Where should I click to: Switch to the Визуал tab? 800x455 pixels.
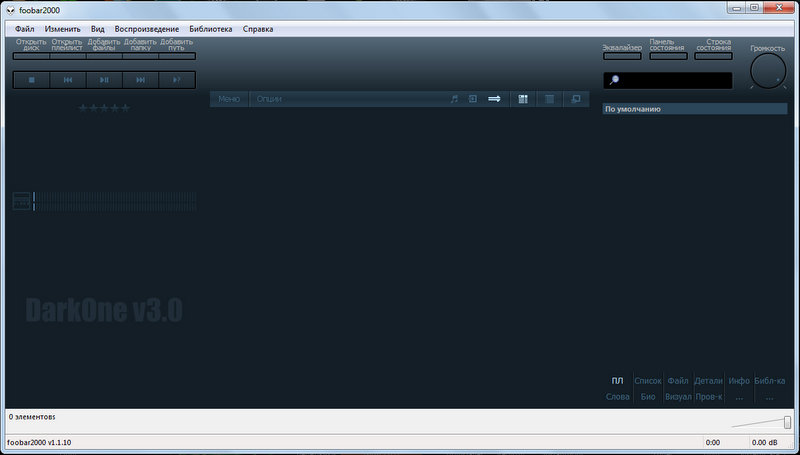(678, 397)
